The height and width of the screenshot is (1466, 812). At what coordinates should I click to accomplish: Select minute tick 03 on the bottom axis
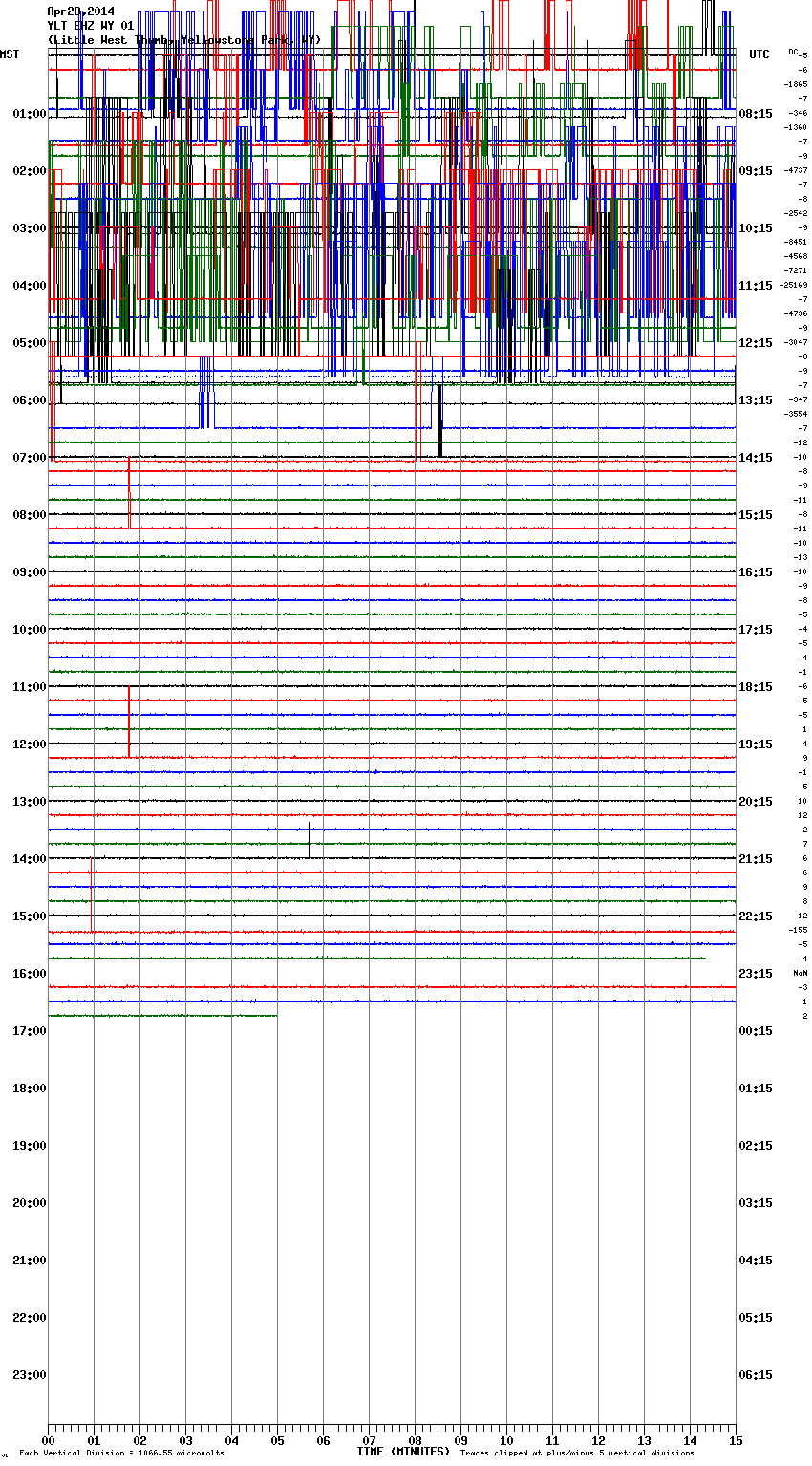pos(185,1440)
